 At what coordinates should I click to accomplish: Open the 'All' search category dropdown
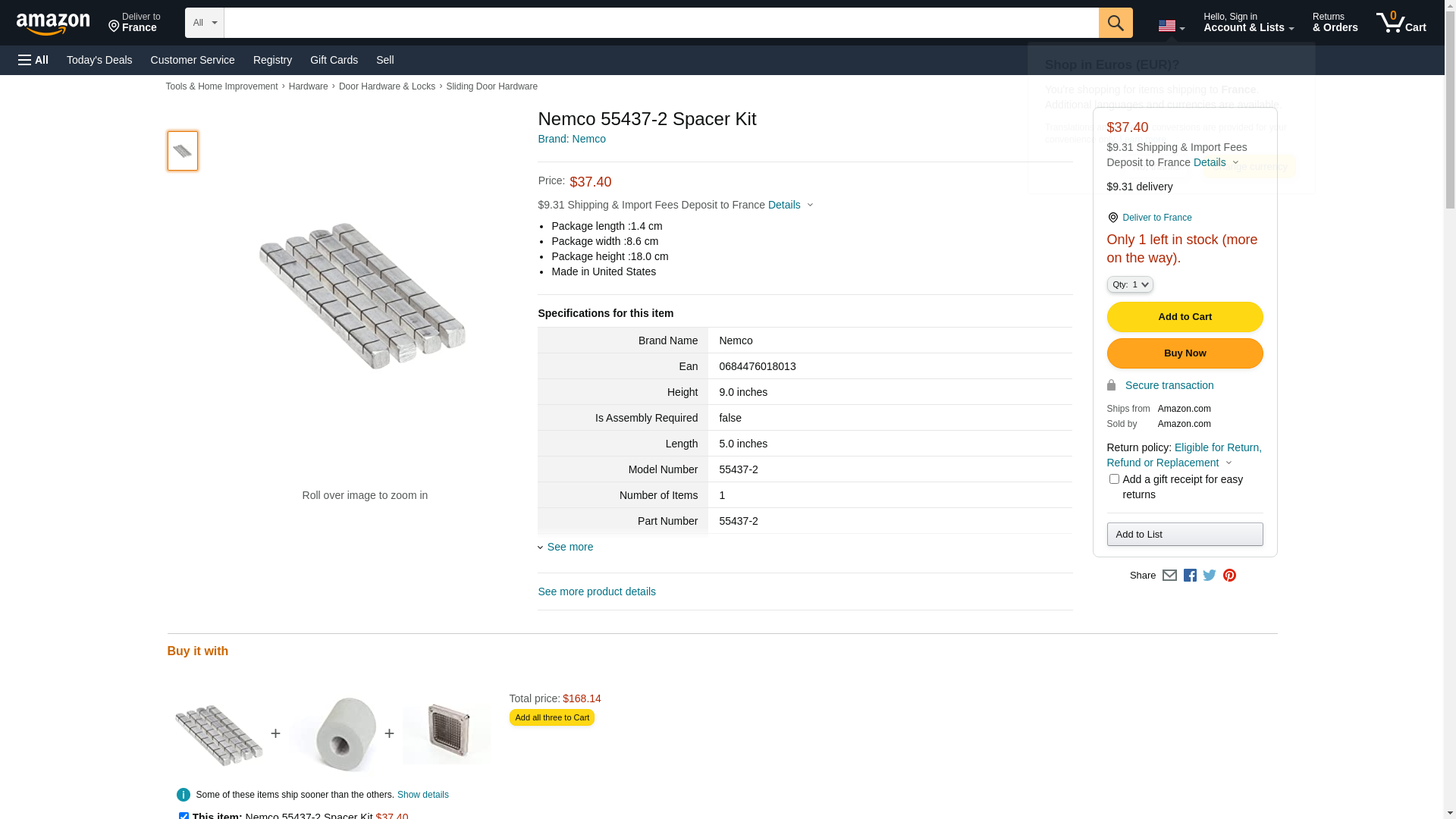pyautogui.click(x=204, y=23)
